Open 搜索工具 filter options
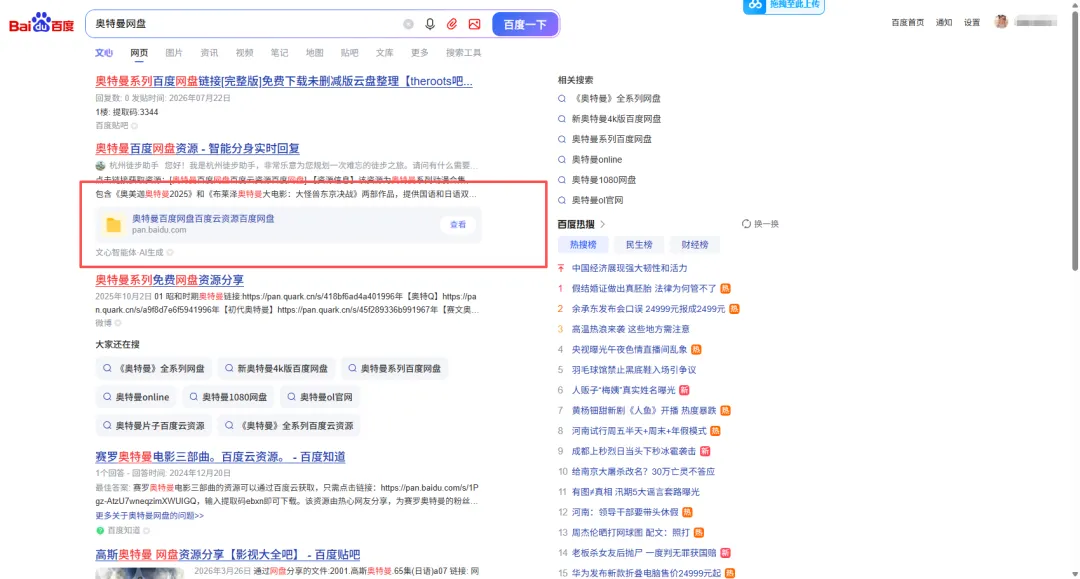The width and height of the screenshot is (1080, 579). point(464,53)
